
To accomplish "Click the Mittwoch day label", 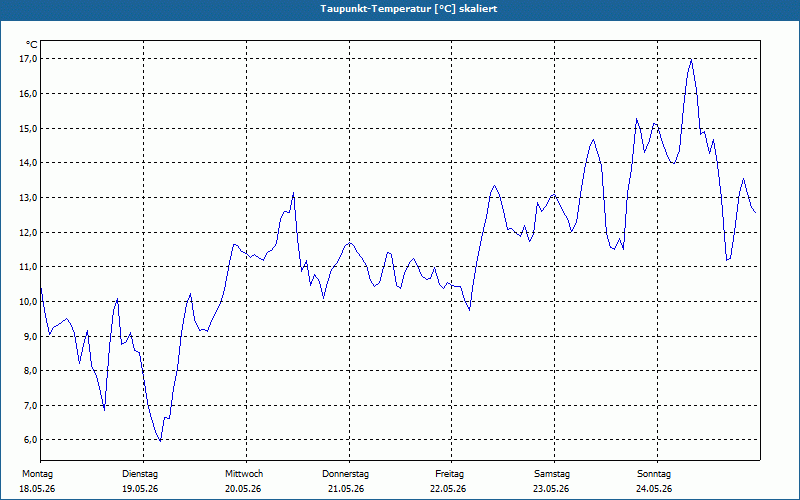I will 244,474.
